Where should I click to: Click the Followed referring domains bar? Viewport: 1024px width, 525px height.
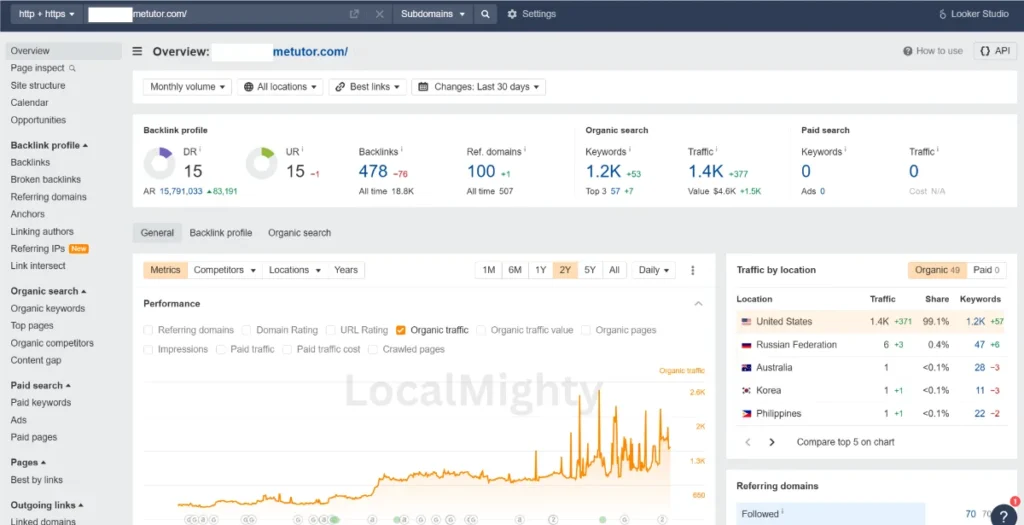(x=831, y=514)
